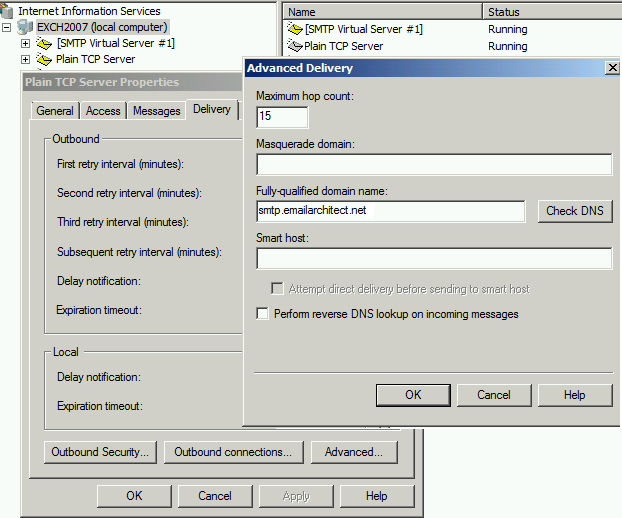Expand the SMTP Virtual Server #1 node
Viewport: 622px width, 518px height.
25,43
